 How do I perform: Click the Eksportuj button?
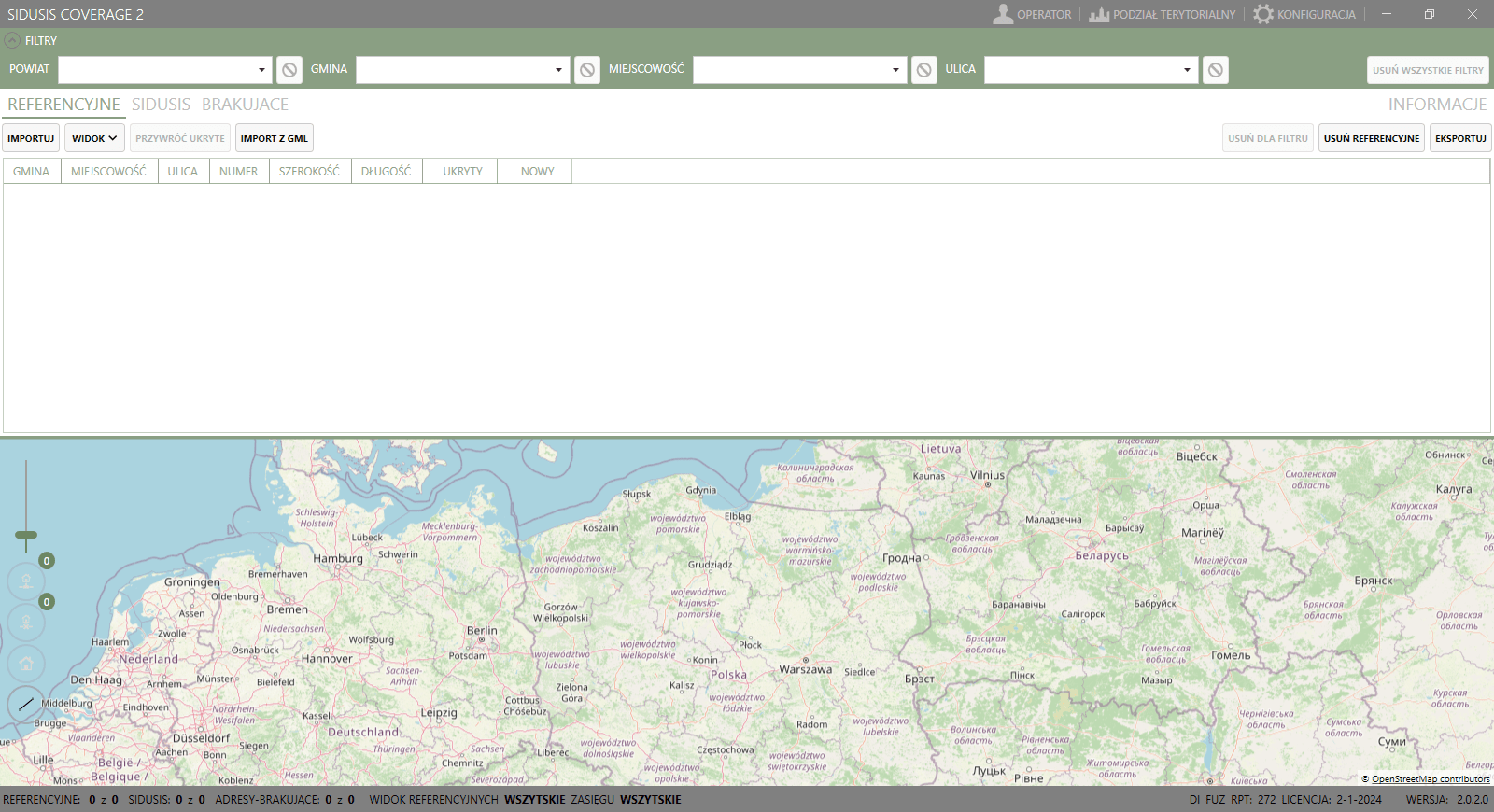click(x=1460, y=138)
